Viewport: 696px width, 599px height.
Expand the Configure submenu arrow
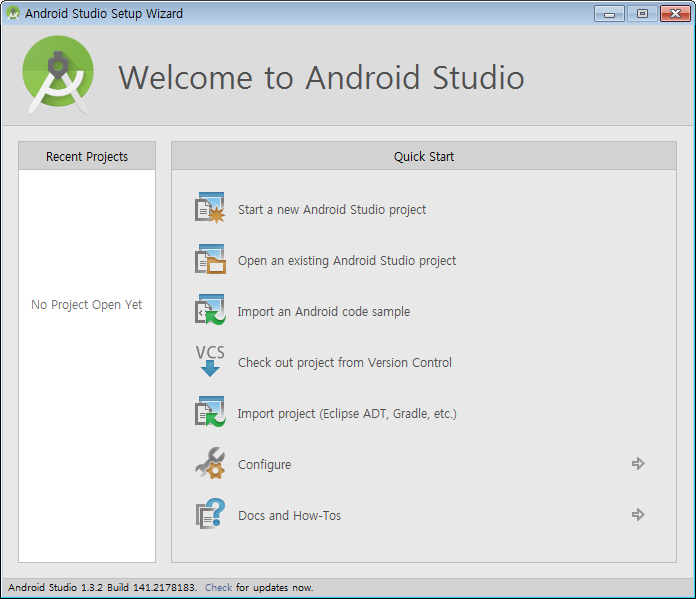(x=638, y=464)
